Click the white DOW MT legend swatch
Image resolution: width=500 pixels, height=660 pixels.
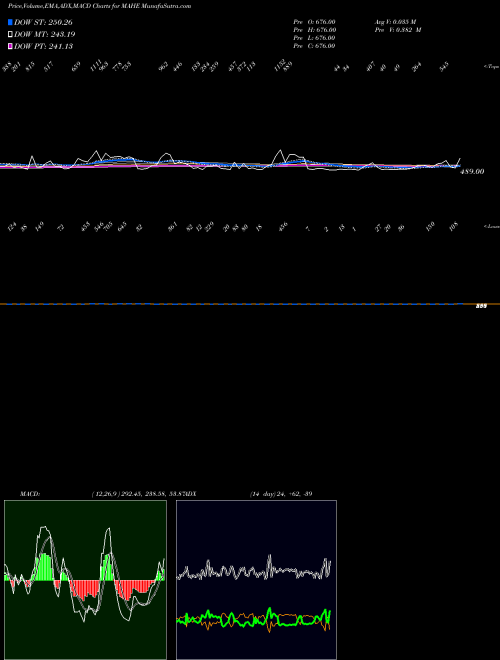10,34
